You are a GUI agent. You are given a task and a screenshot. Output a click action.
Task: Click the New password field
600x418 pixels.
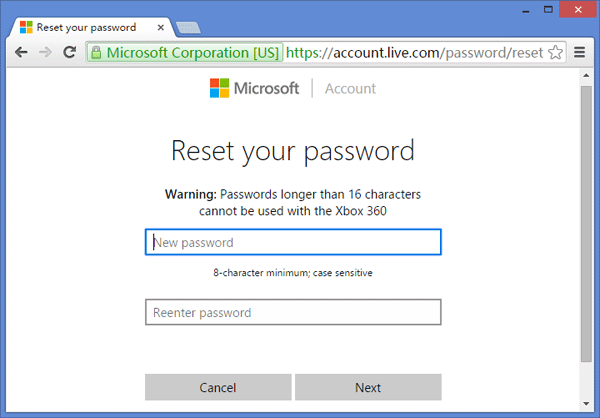pyautogui.click(x=293, y=242)
